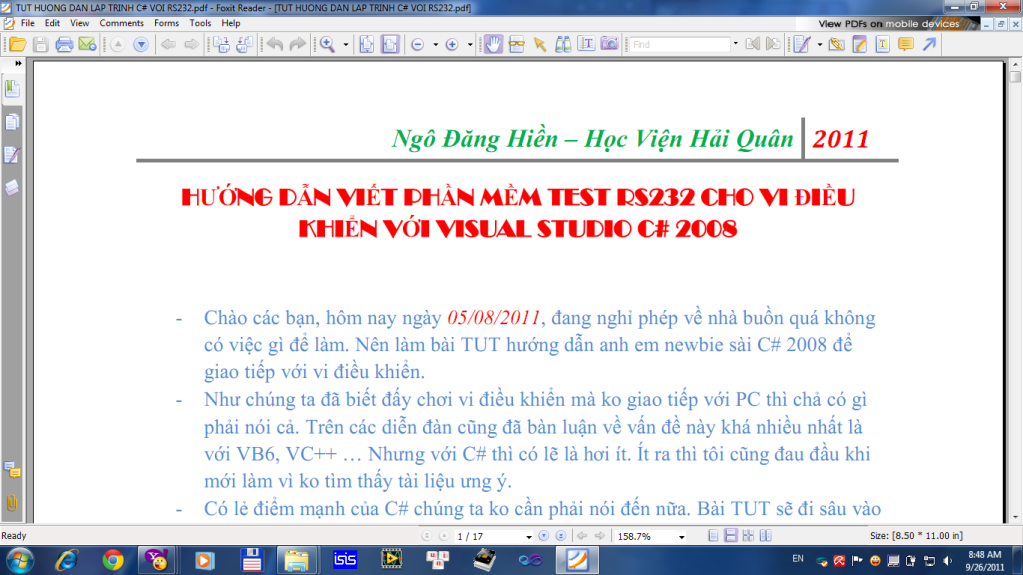Click the Fit Page icon

367,44
